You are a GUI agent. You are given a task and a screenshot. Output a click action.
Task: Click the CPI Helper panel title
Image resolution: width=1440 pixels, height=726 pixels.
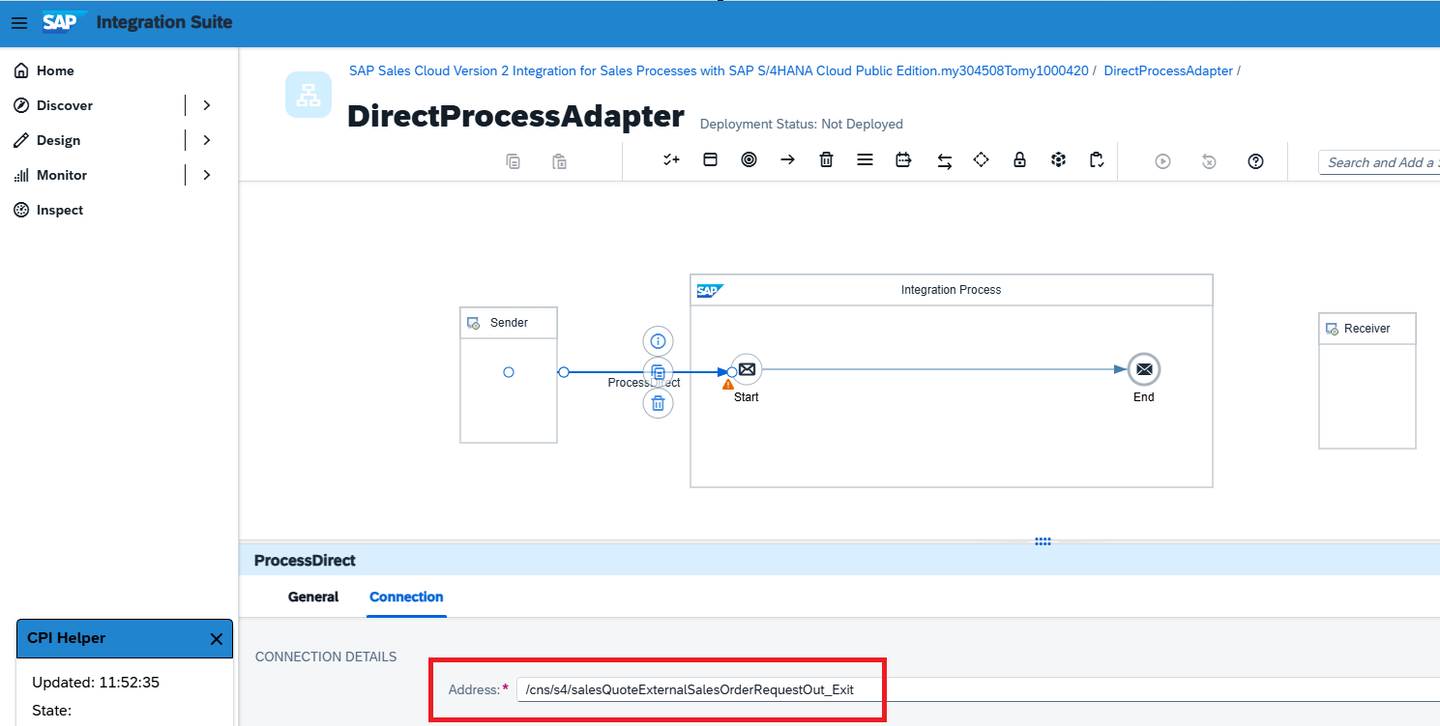[66, 638]
